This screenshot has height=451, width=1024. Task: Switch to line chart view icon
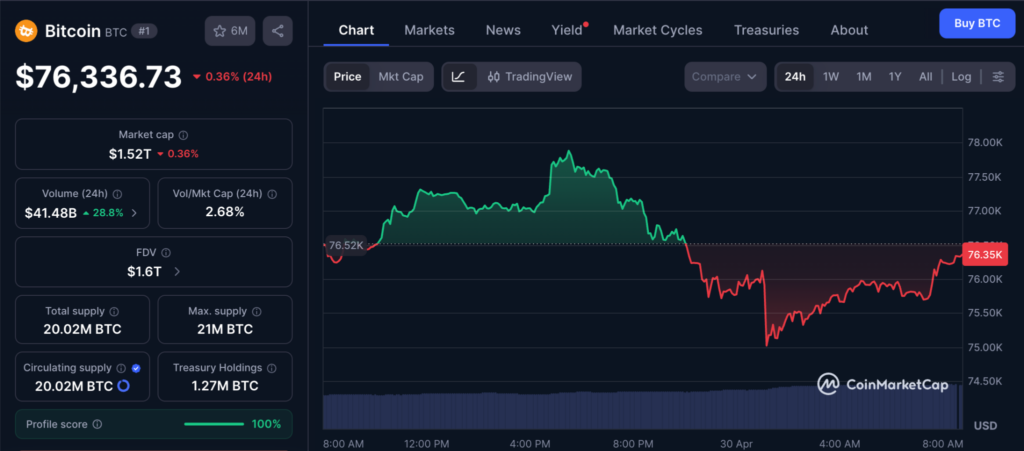point(458,77)
